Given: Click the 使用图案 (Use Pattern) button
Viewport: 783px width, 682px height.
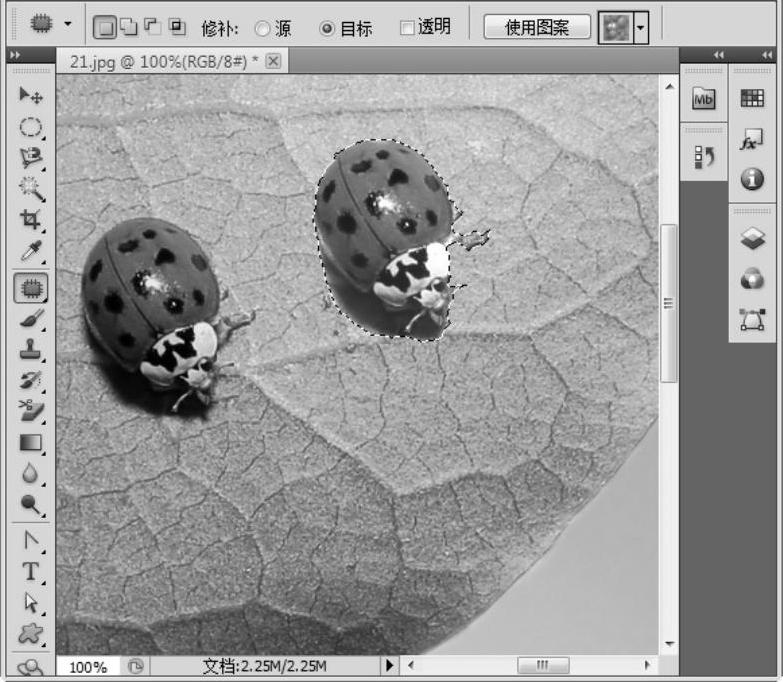Looking at the screenshot, I should pyautogui.click(x=535, y=27).
